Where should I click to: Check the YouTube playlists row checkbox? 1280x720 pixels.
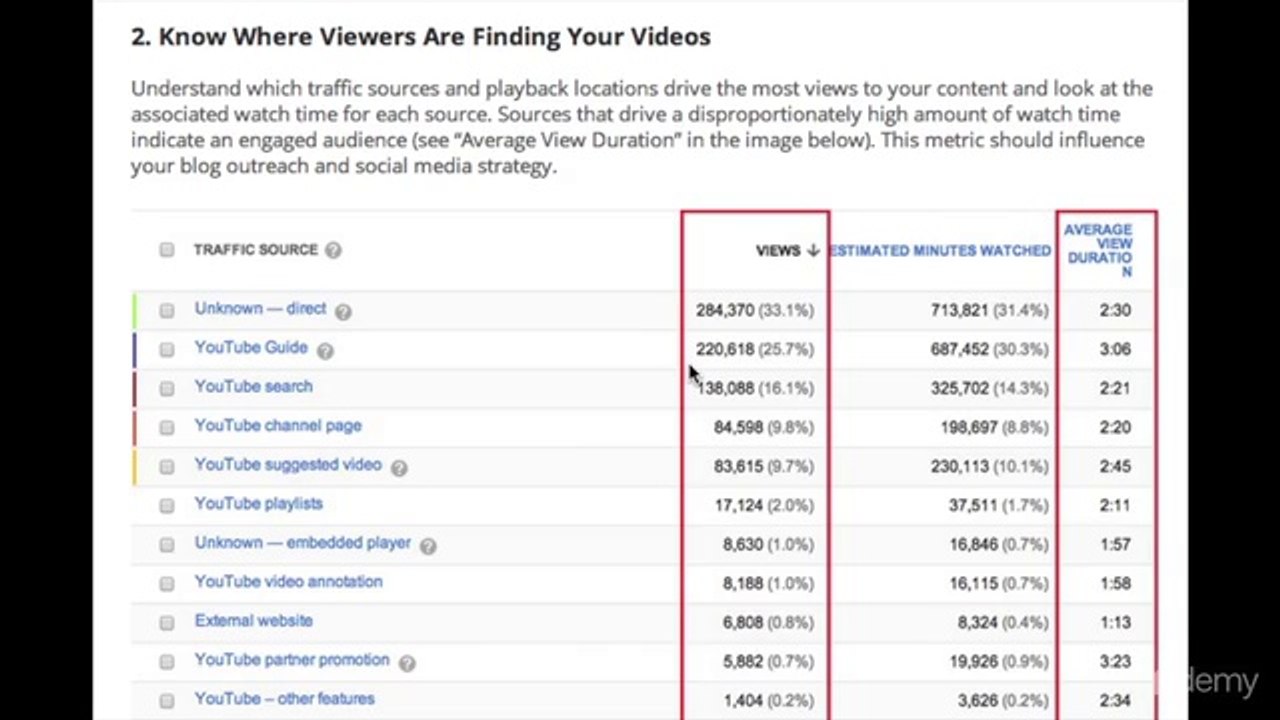[167, 505]
